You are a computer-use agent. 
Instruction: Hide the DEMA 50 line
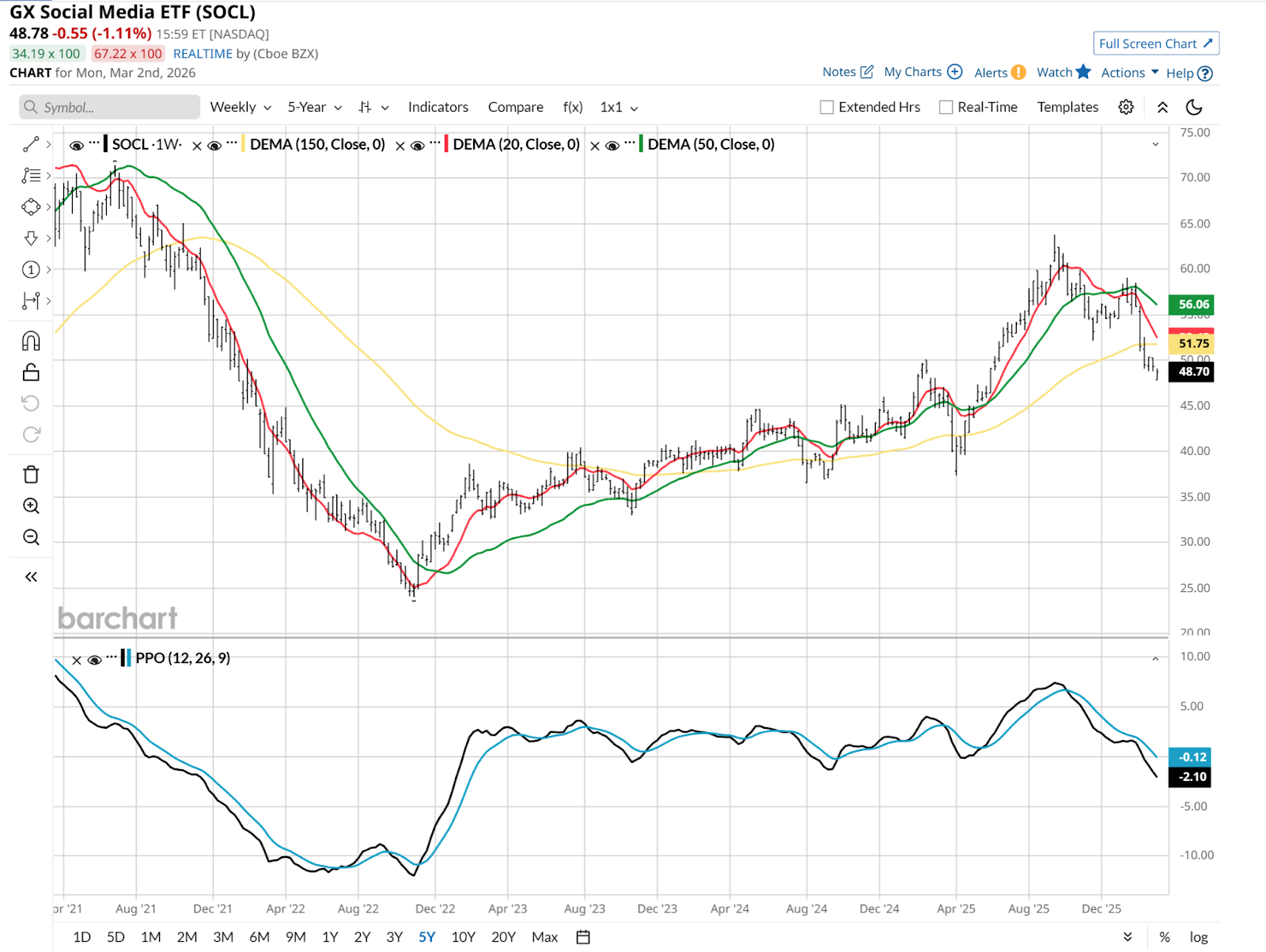(x=612, y=146)
